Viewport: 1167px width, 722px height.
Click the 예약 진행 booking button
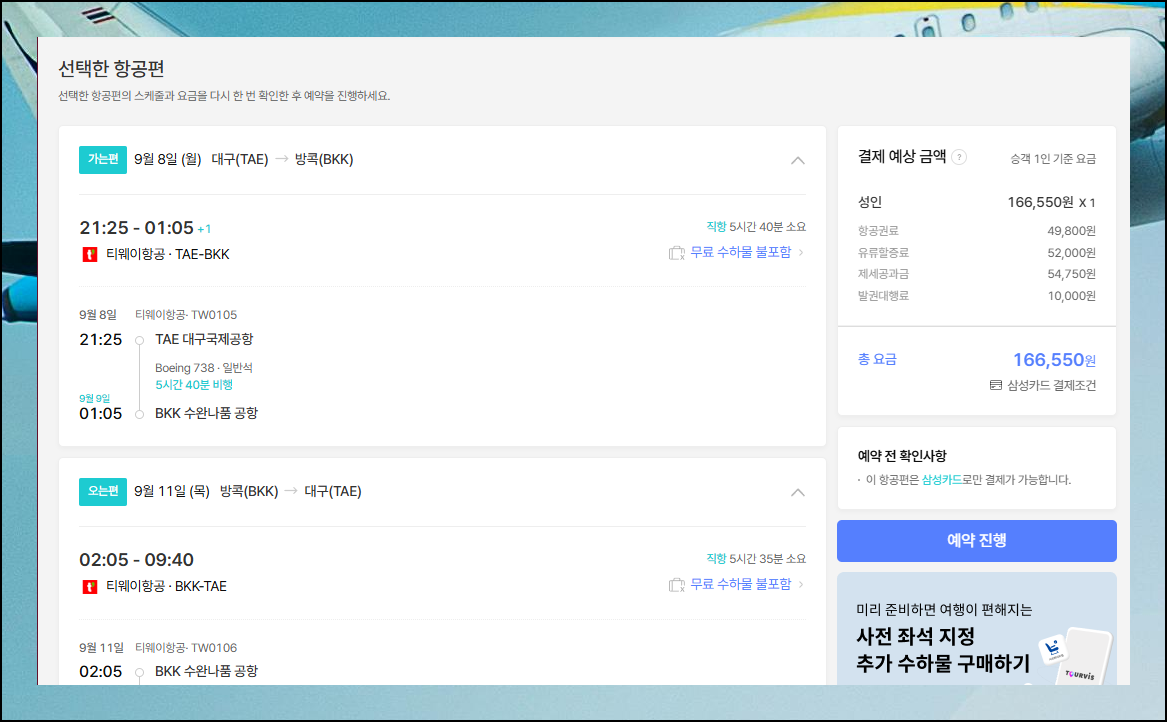pos(976,540)
